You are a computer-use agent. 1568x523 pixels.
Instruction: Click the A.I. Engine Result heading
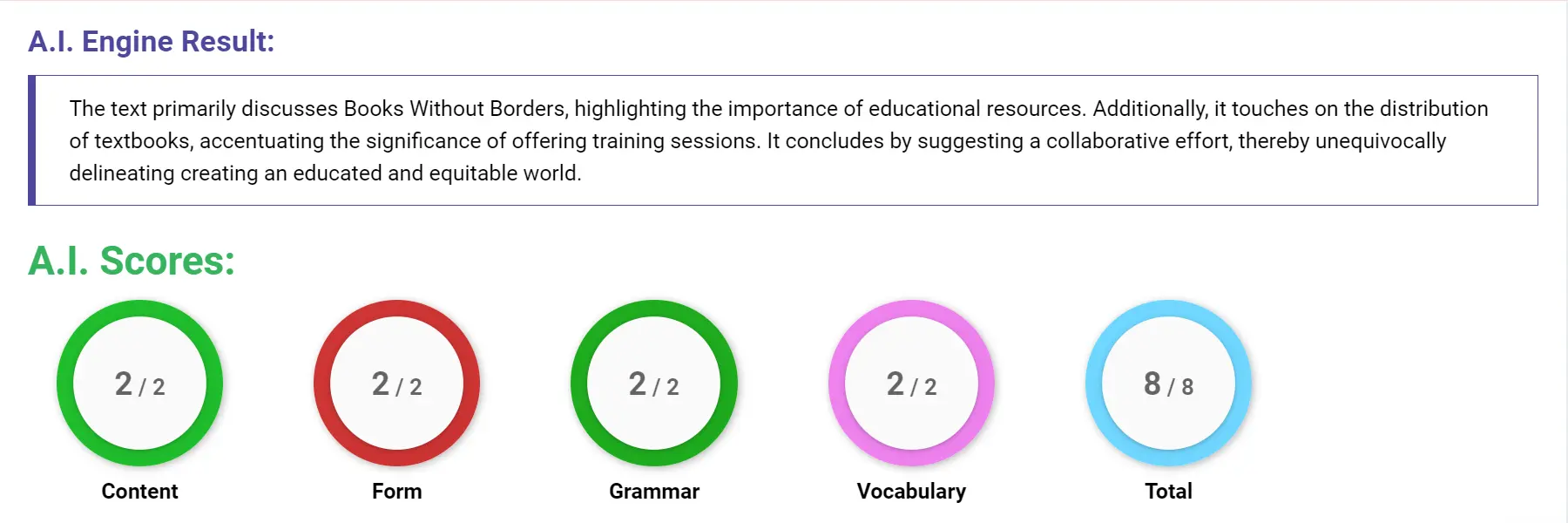tap(151, 41)
